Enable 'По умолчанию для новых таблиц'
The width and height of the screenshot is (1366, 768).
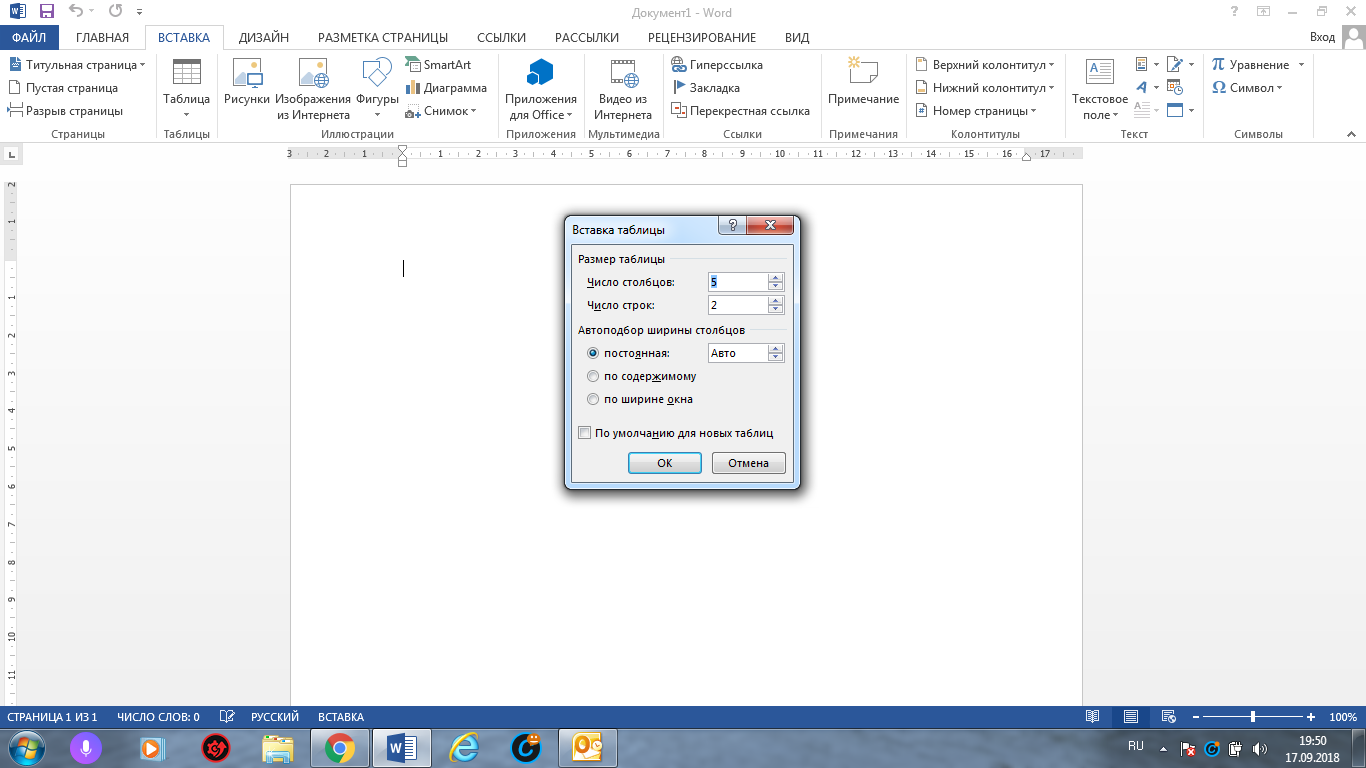coord(584,432)
